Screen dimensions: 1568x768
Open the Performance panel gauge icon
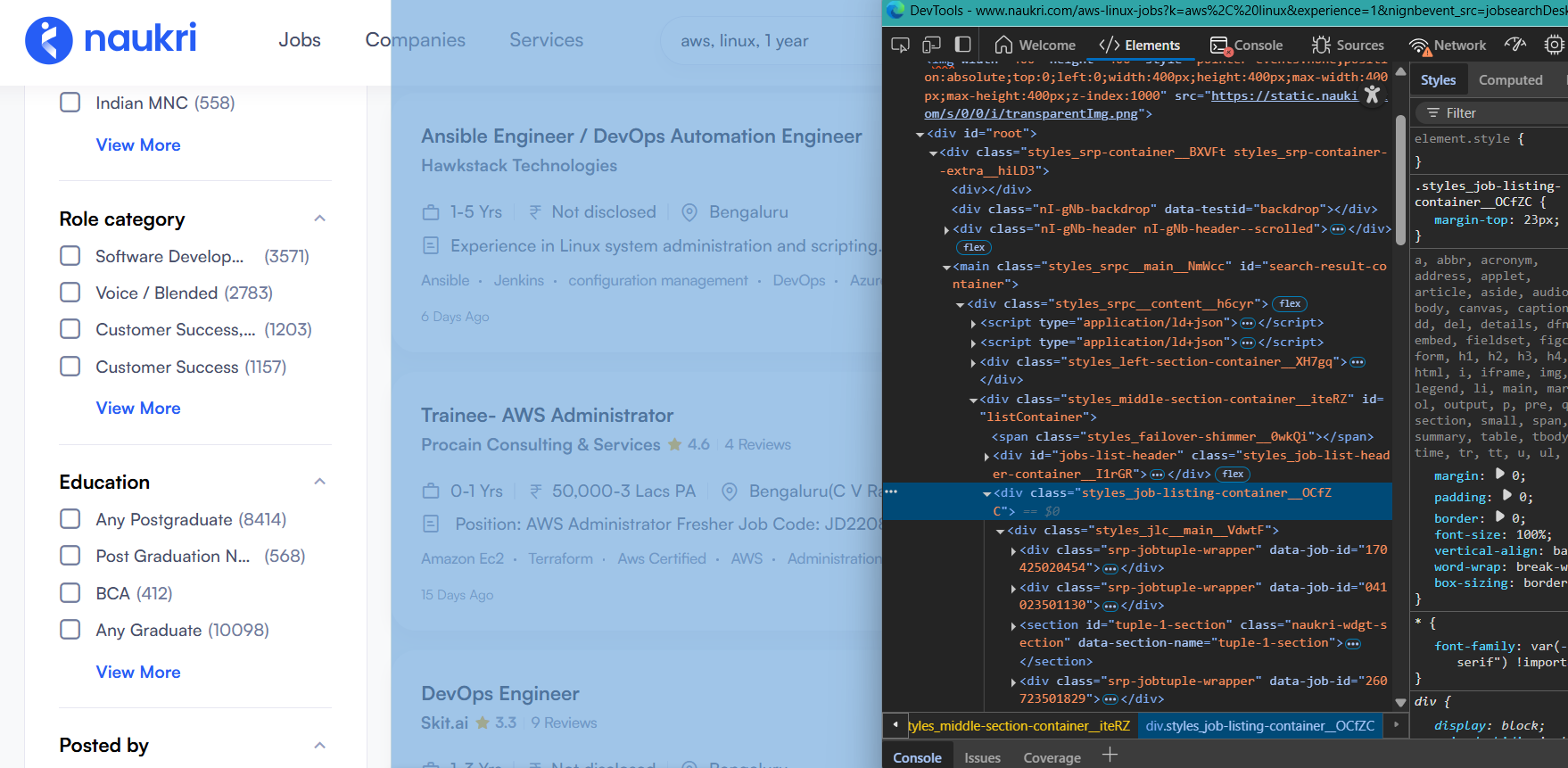tap(1515, 45)
